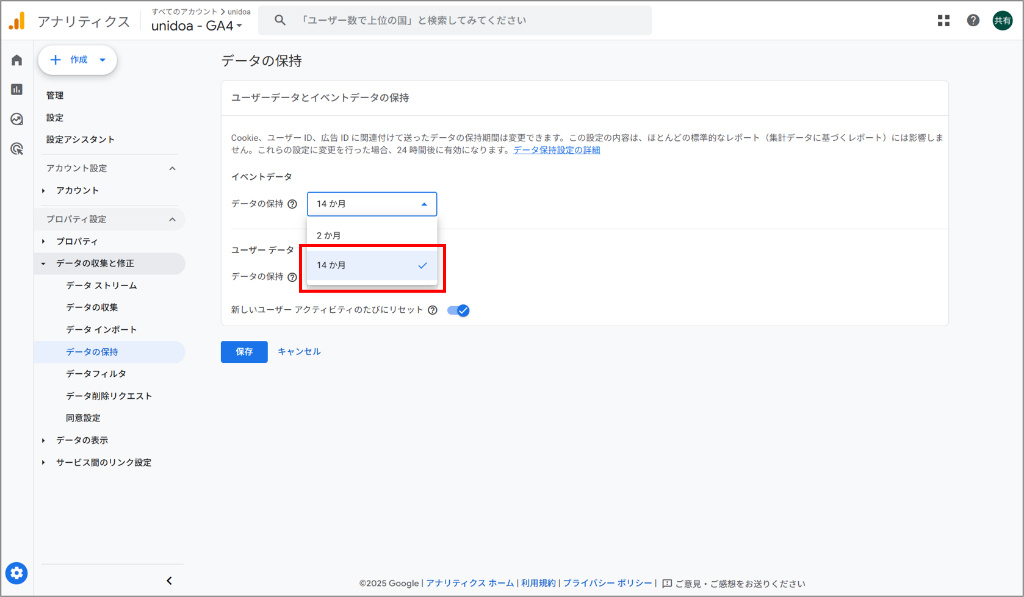Expand the データの表示 tree item

pos(44,440)
